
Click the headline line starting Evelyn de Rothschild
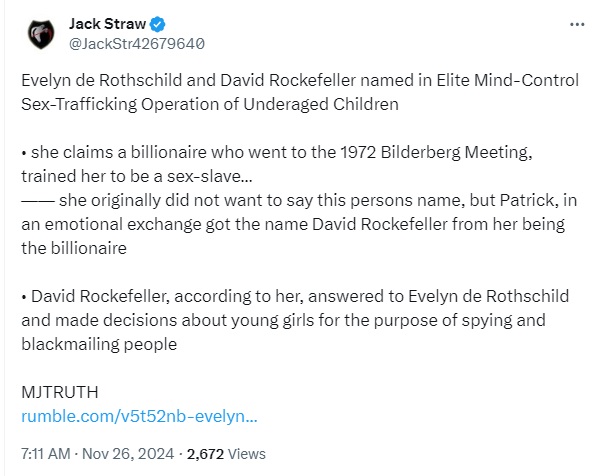coord(300,80)
